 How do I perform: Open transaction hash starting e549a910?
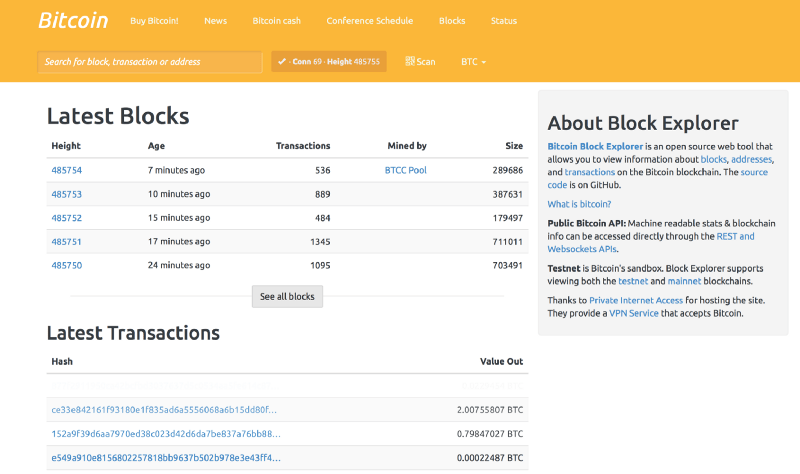[166, 458]
